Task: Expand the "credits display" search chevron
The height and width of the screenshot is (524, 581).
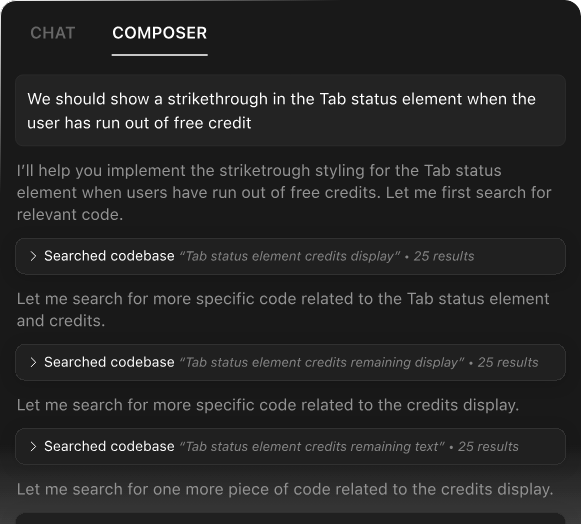Action: click(x=33, y=256)
